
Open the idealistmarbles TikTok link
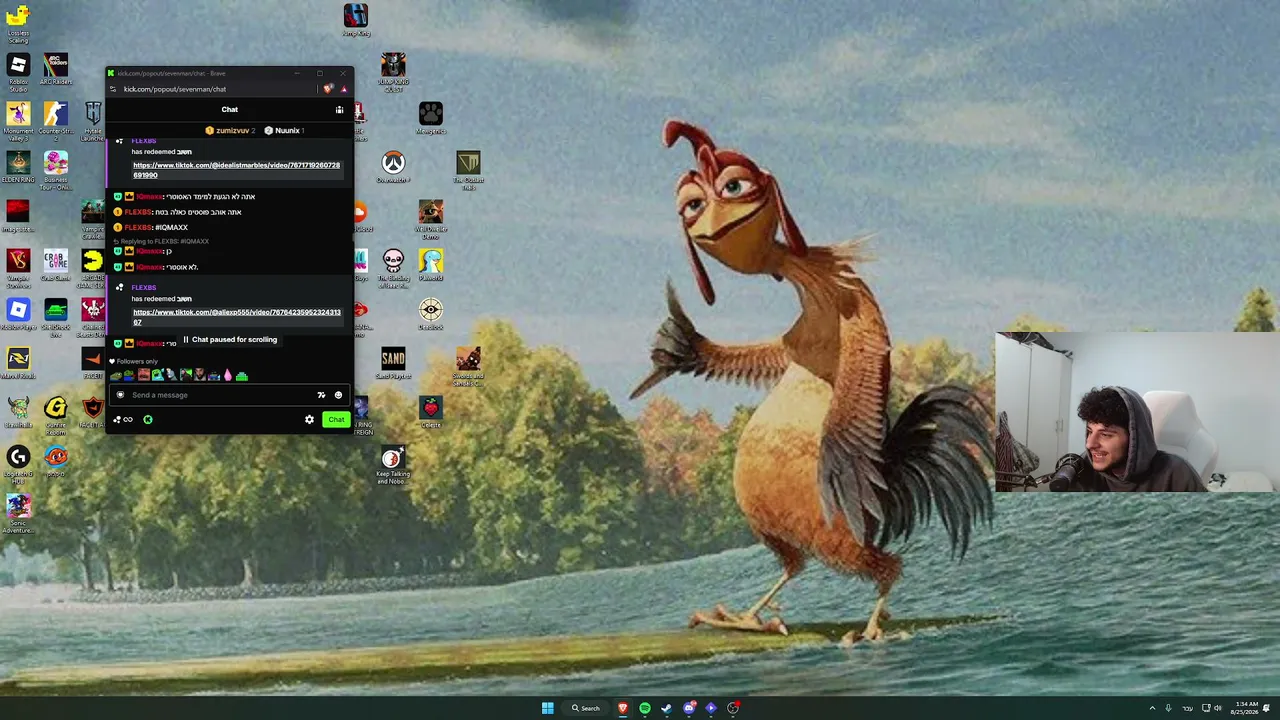point(236,170)
